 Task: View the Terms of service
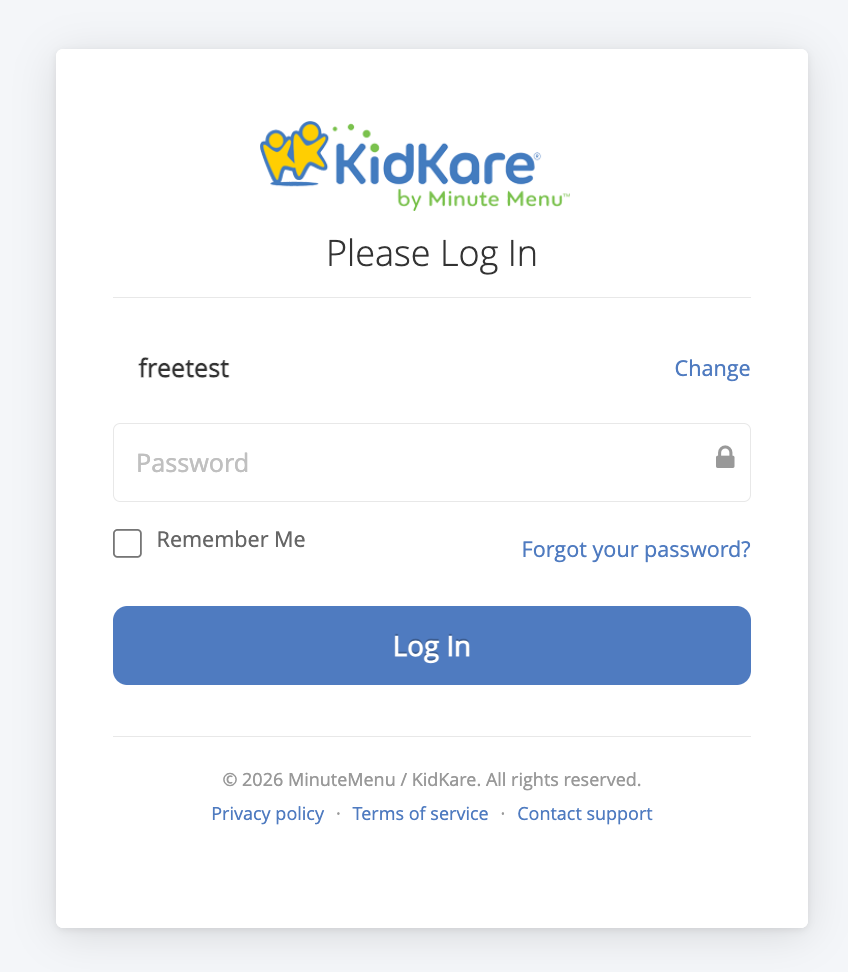[420, 813]
